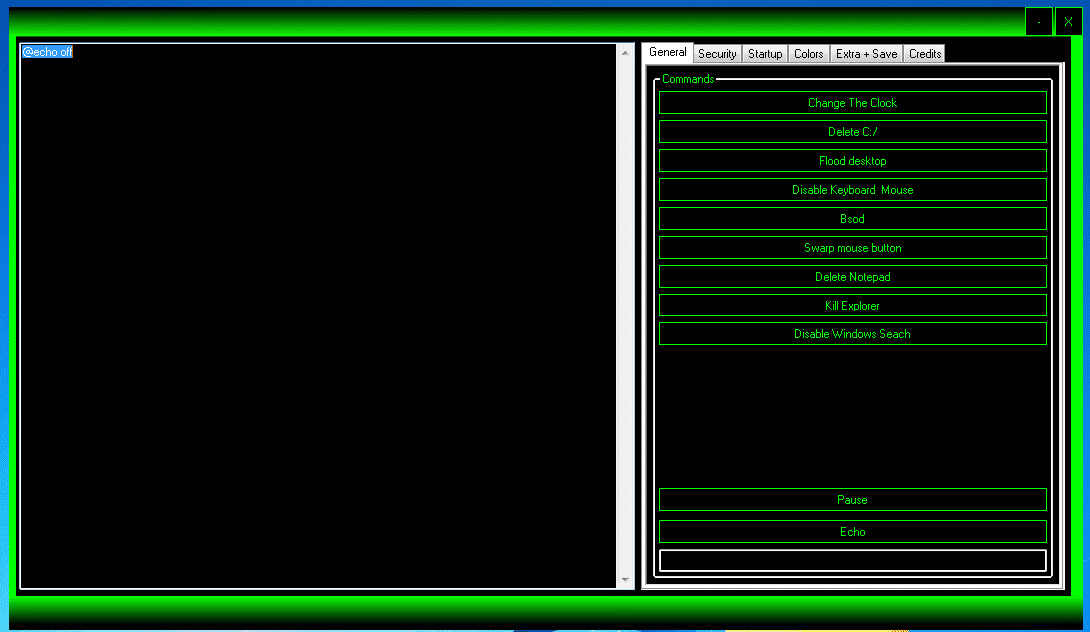The height and width of the screenshot is (632, 1090).
Task: Click the Flood desktop command
Action: (852, 160)
